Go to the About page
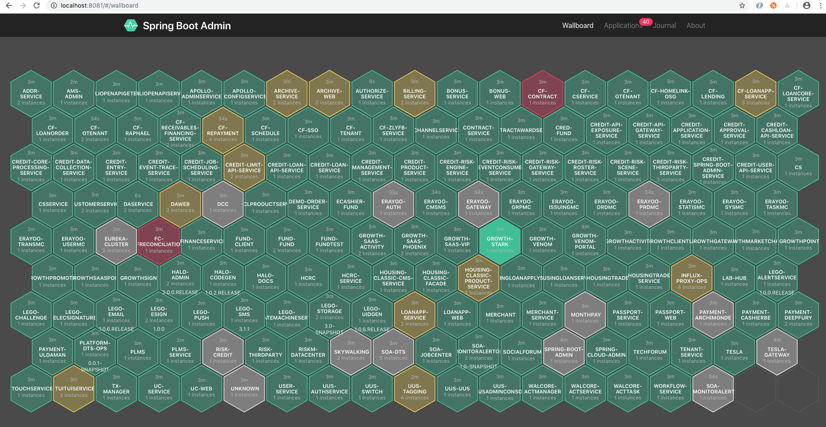Image resolution: width=826 pixels, height=427 pixels. 695,26
